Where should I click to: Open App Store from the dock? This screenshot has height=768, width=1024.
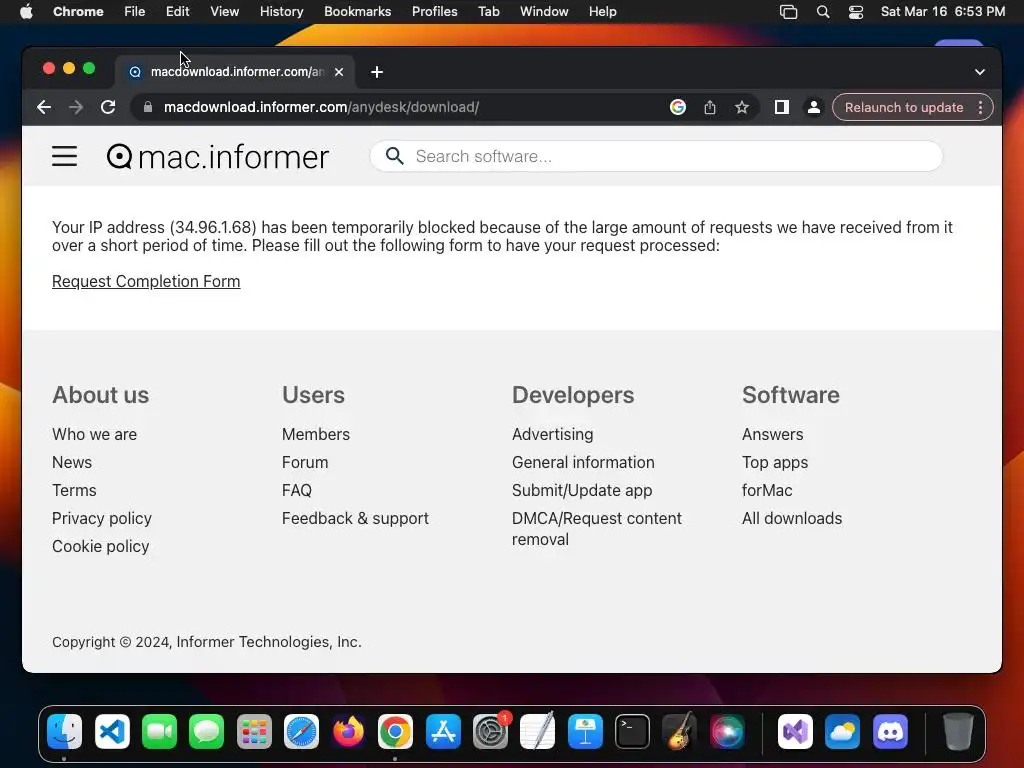(443, 731)
